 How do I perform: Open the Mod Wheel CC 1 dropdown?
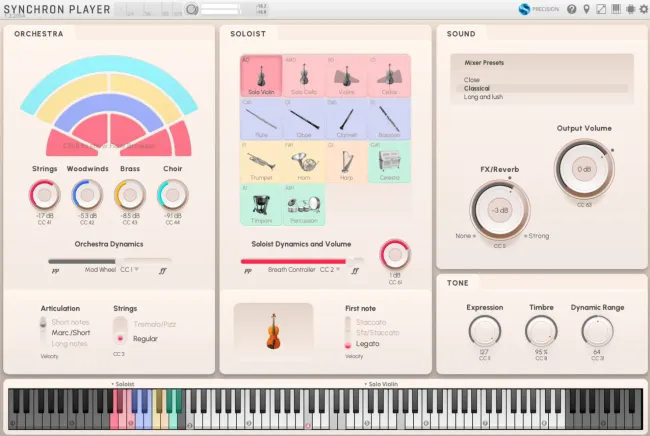(x=129, y=269)
